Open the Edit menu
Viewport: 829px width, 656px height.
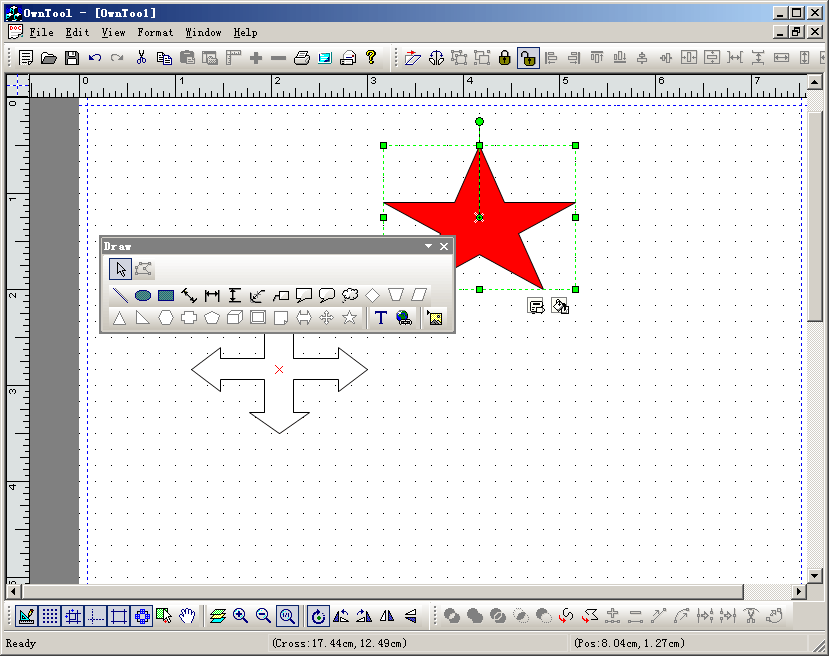77,32
